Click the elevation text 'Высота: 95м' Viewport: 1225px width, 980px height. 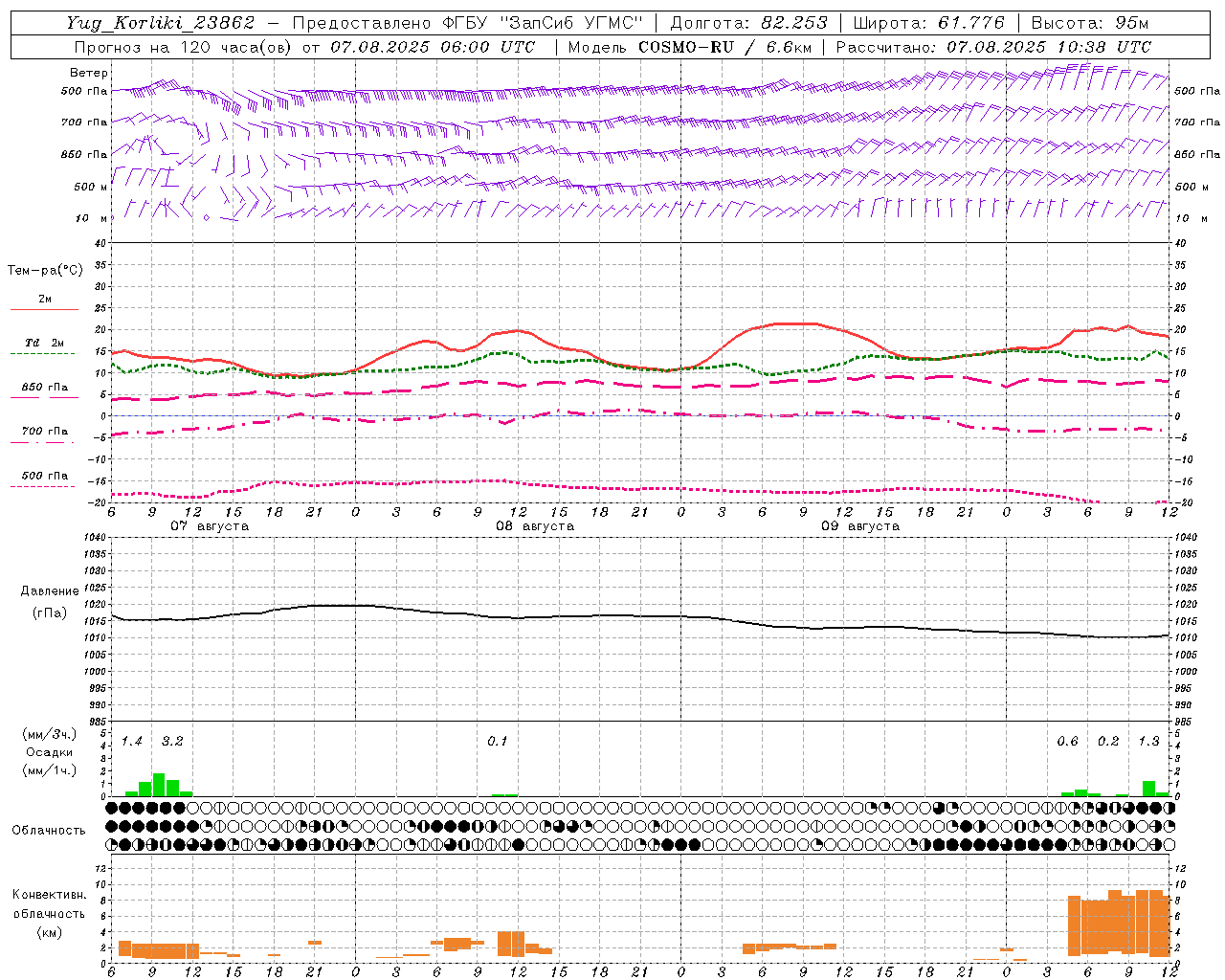(1090, 23)
